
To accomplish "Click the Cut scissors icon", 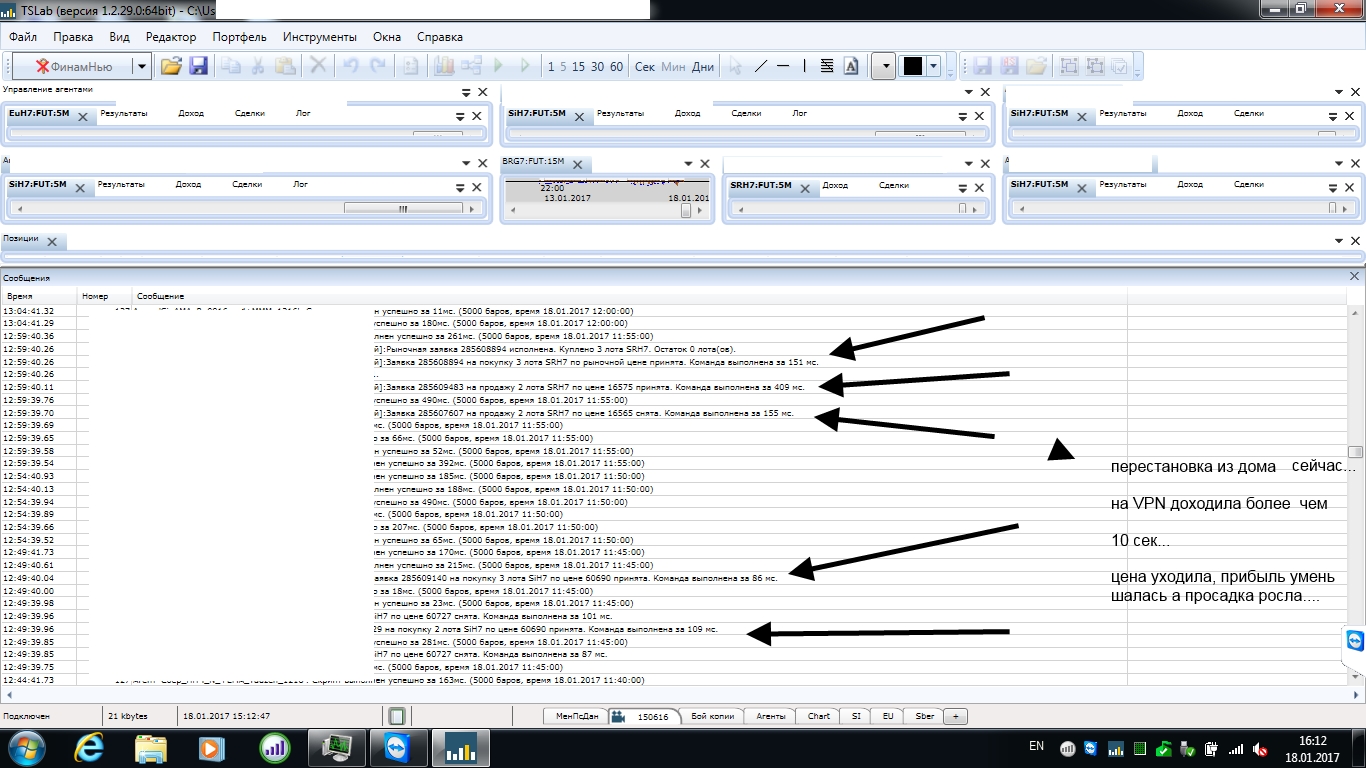I will pos(258,66).
